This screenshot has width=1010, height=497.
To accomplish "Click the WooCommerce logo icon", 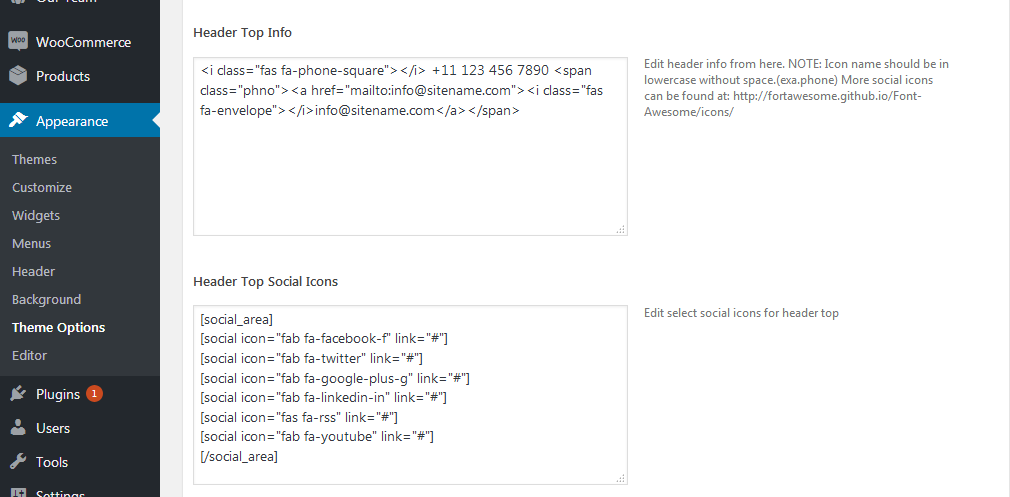I will 18,42.
